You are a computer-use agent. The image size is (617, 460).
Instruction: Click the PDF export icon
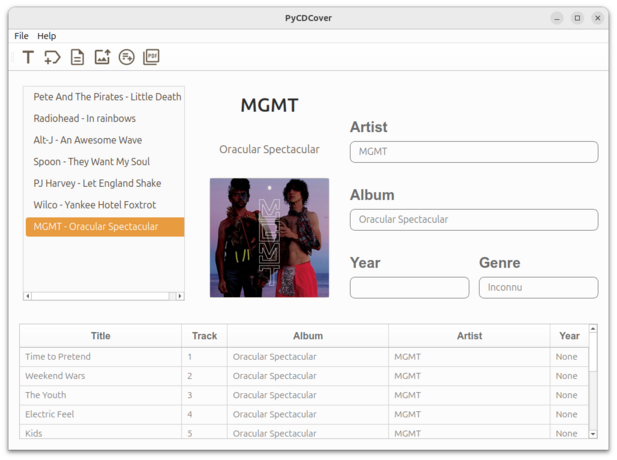pos(151,57)
